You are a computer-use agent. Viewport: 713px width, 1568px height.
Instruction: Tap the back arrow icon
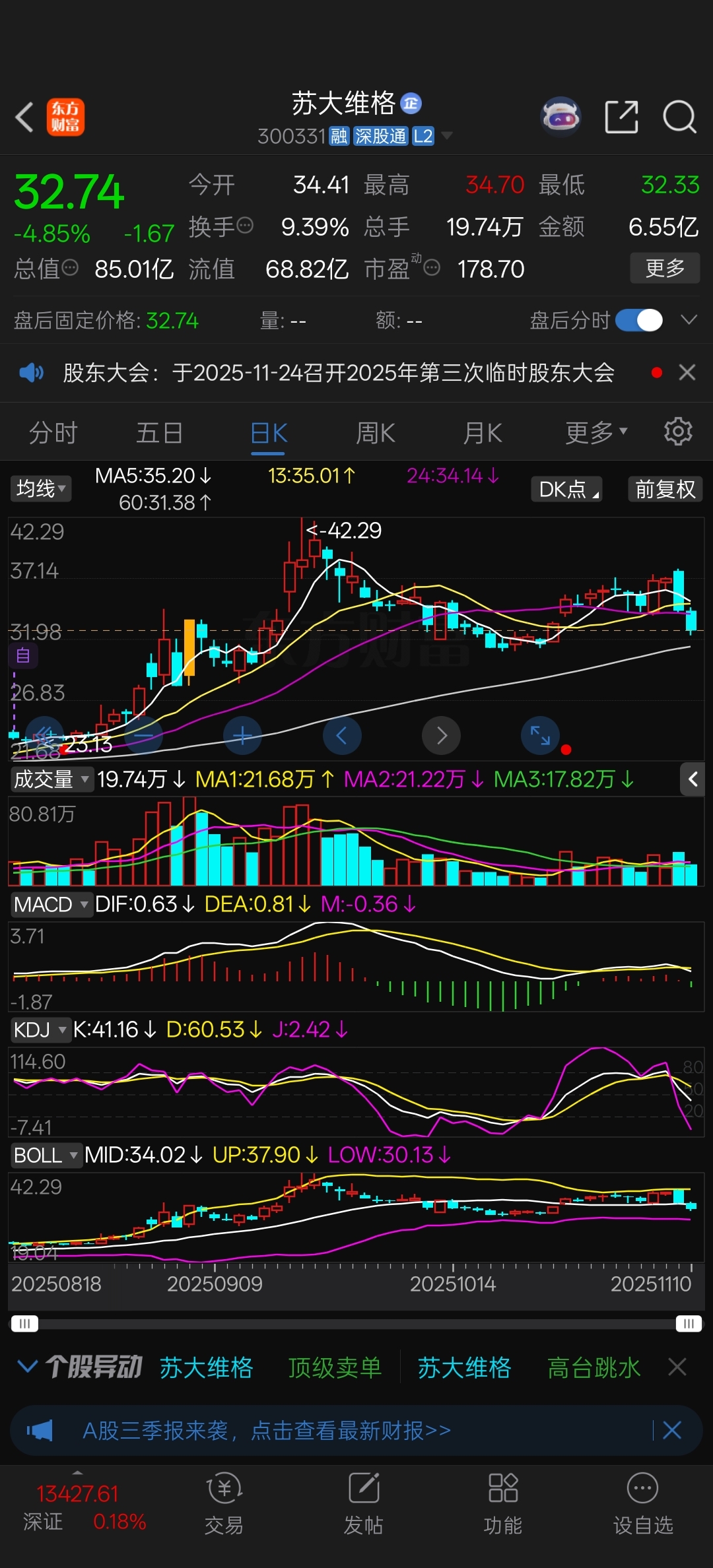(x=24, y=117)
